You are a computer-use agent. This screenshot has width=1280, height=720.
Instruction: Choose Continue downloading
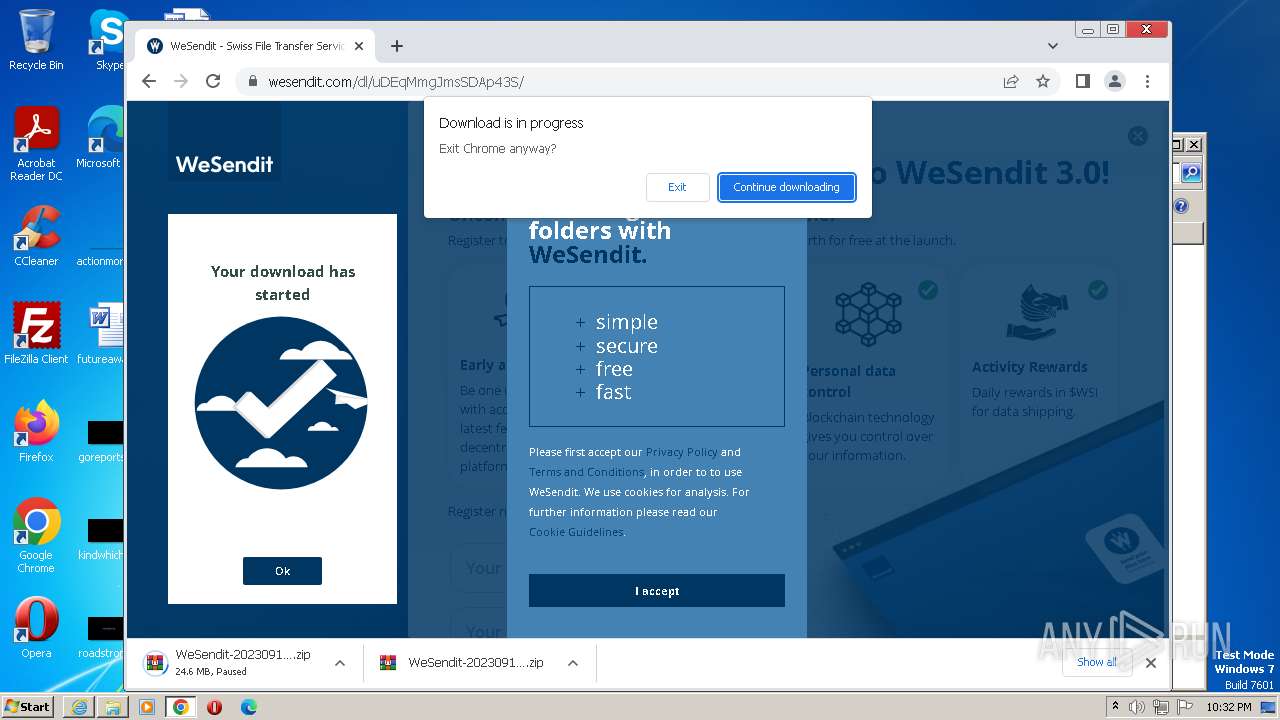tap(786, 187)
